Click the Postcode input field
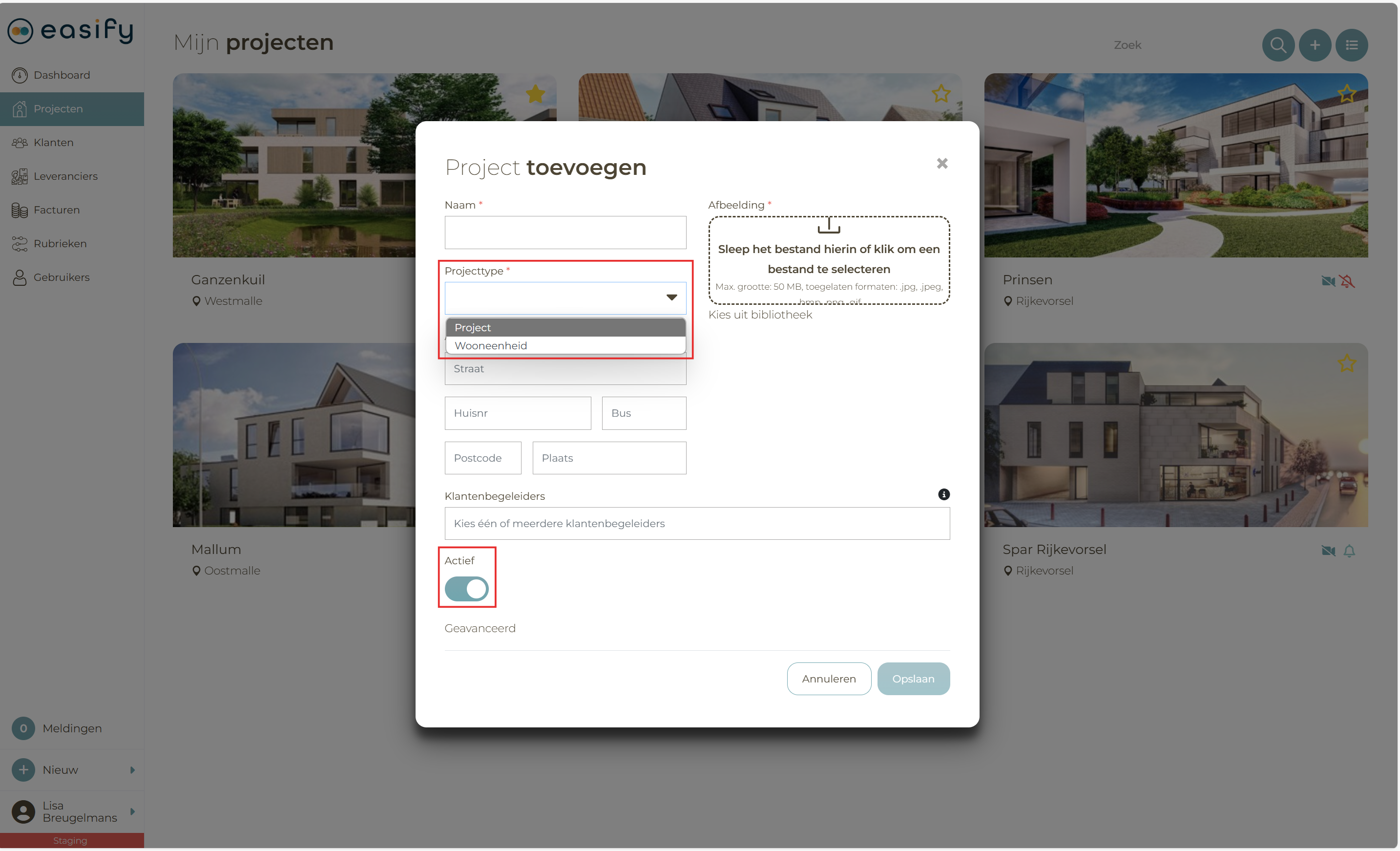The height and width of the screenshot is (851, 1400). point(483,458)
